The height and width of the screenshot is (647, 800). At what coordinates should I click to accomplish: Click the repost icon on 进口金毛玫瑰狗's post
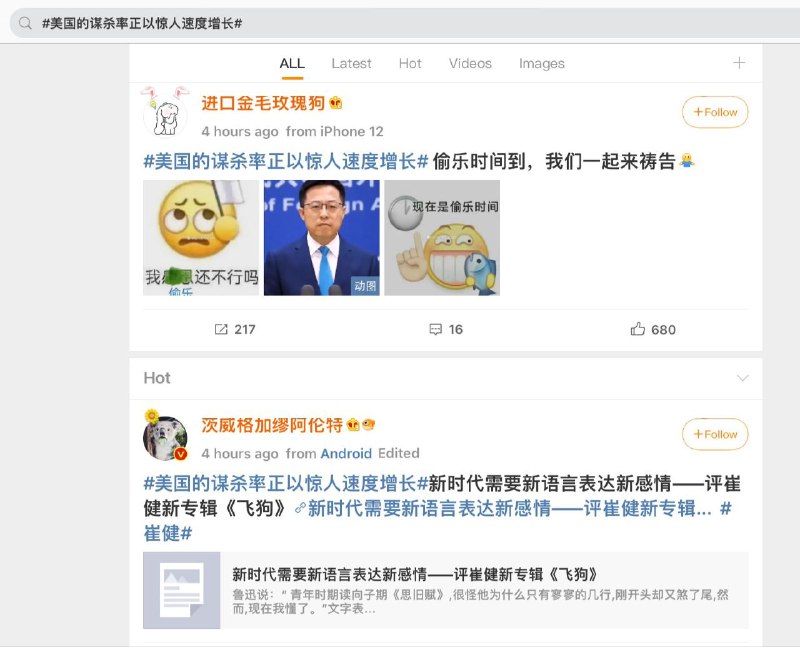(223, 330)
